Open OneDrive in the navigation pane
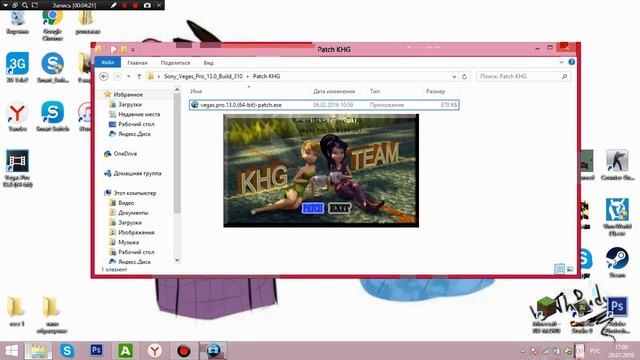 125,154
